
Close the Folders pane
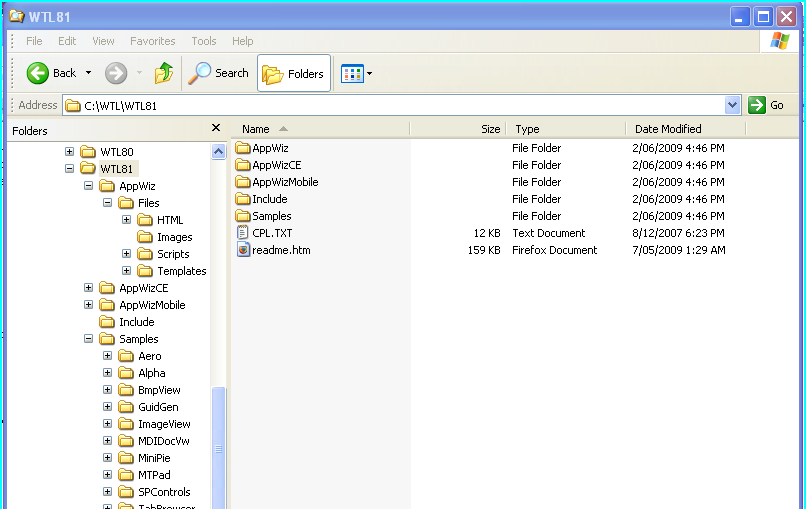(x=216, y=128)
